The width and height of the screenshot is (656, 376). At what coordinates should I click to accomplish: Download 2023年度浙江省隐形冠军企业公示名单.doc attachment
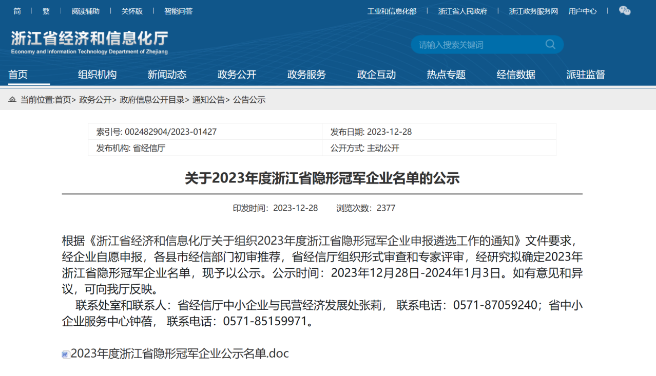click(179, 354)
